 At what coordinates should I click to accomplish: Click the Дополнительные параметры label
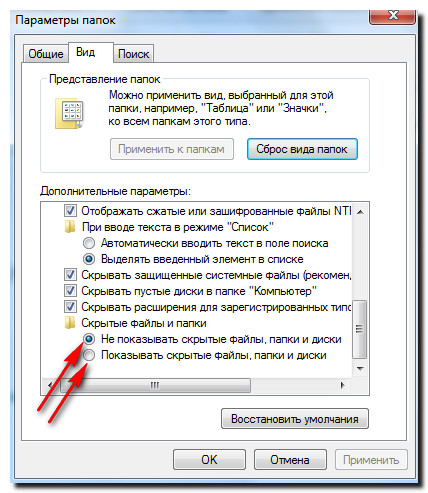click(x=115, y=191)
